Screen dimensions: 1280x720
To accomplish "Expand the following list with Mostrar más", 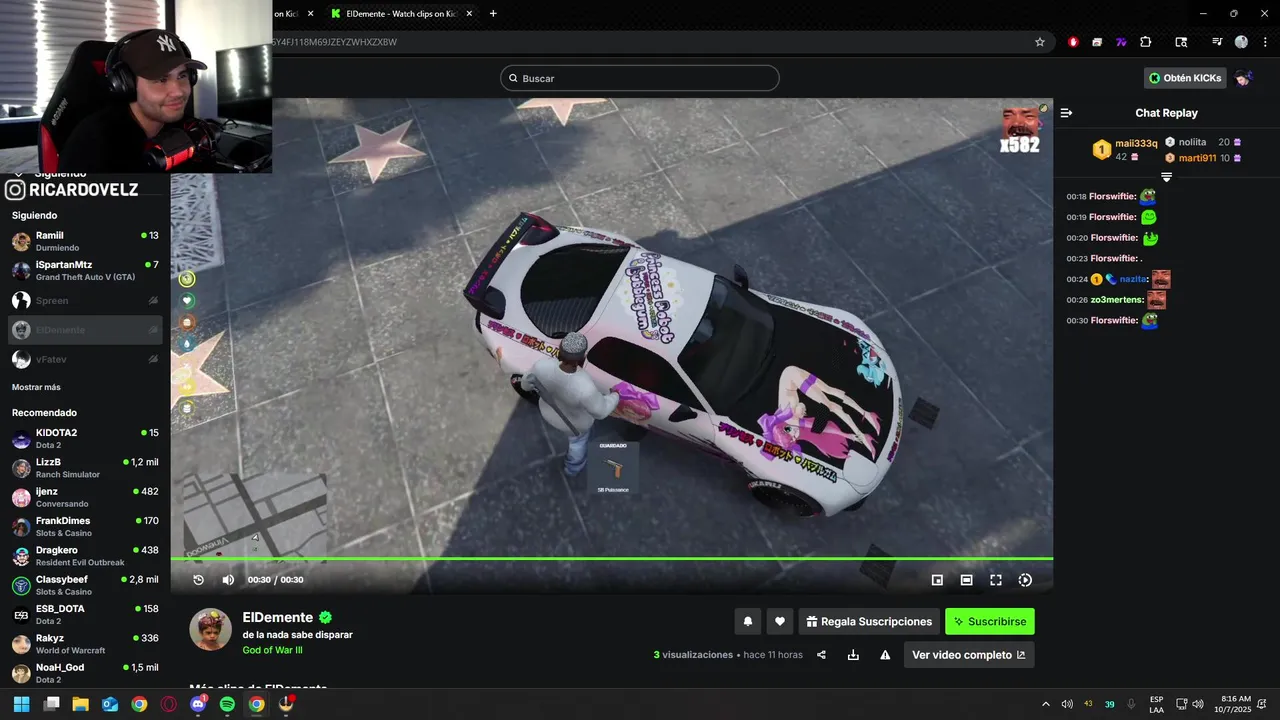I will click(36, 387).
